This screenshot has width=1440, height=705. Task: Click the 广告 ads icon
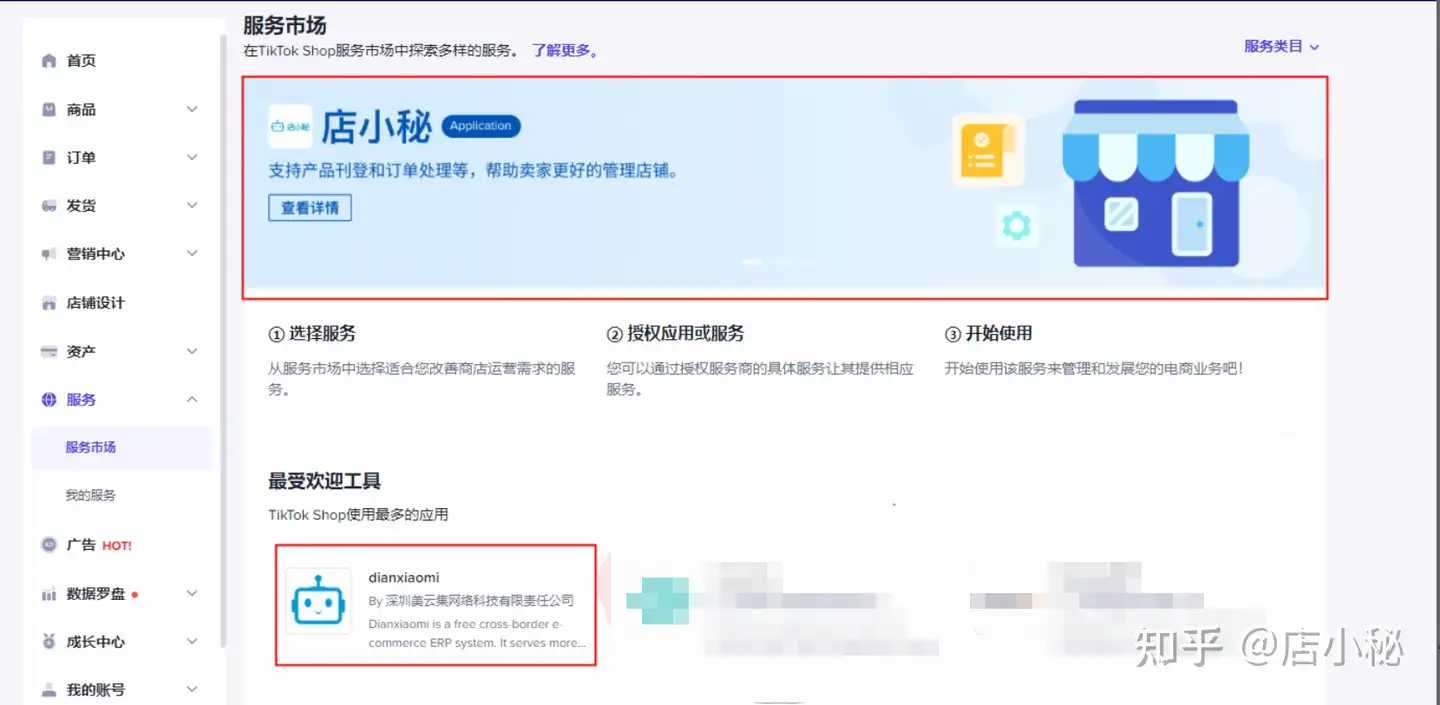click(x=49, y=545)
